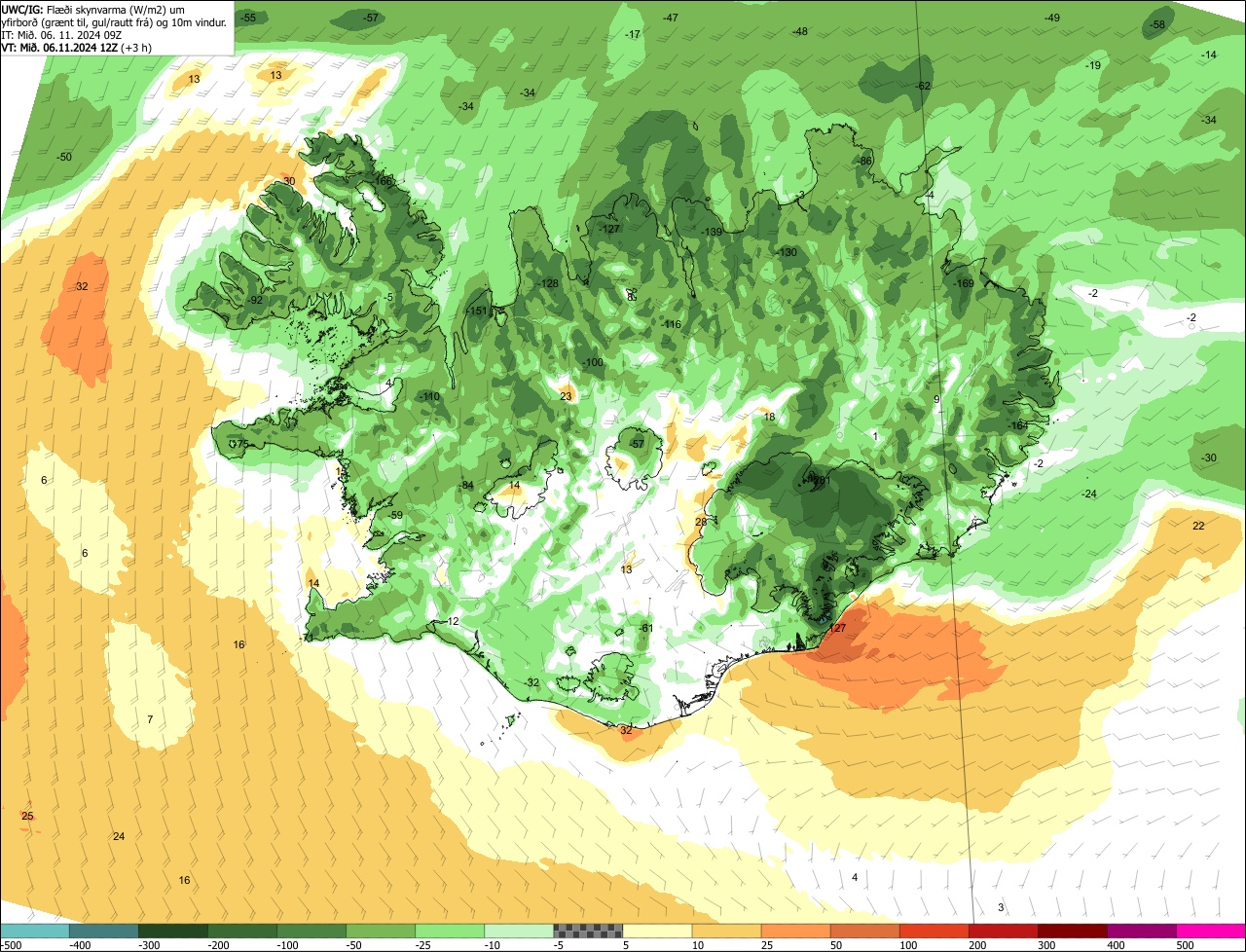The width and height of the screenshot is (1246, 952).
Task: Click the "-151" value on the map
Action: 478,311
